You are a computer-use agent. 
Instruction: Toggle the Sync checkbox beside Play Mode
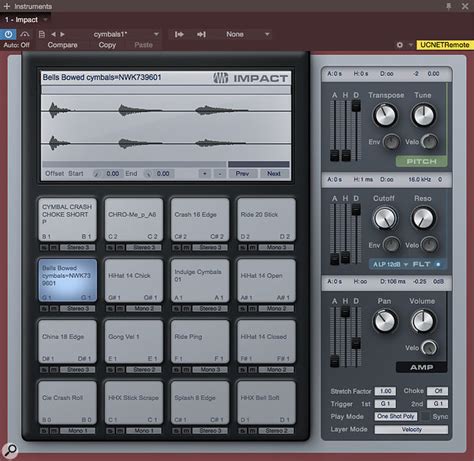[x=425, y=416]
